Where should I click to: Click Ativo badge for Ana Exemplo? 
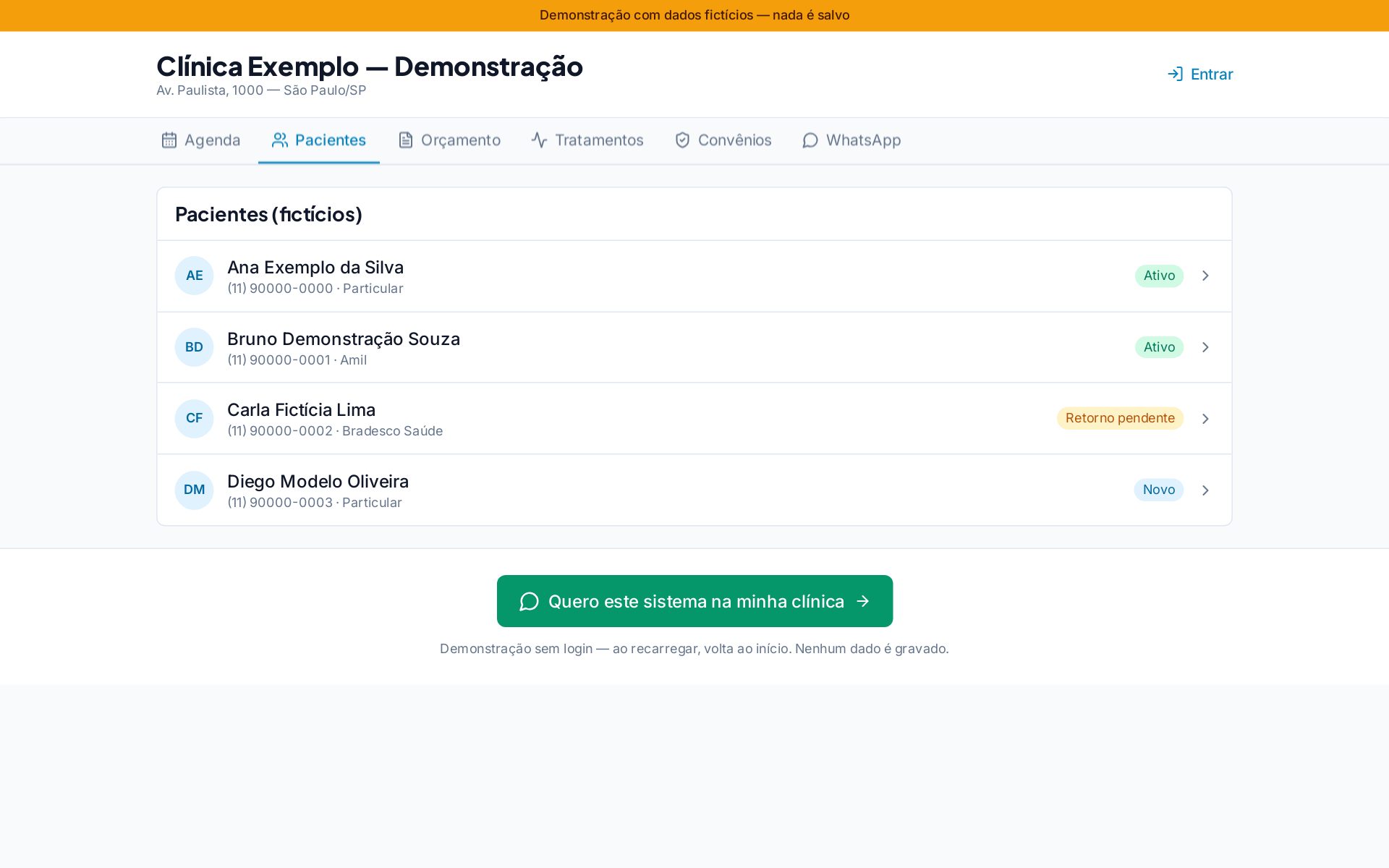pos(1159,276)
